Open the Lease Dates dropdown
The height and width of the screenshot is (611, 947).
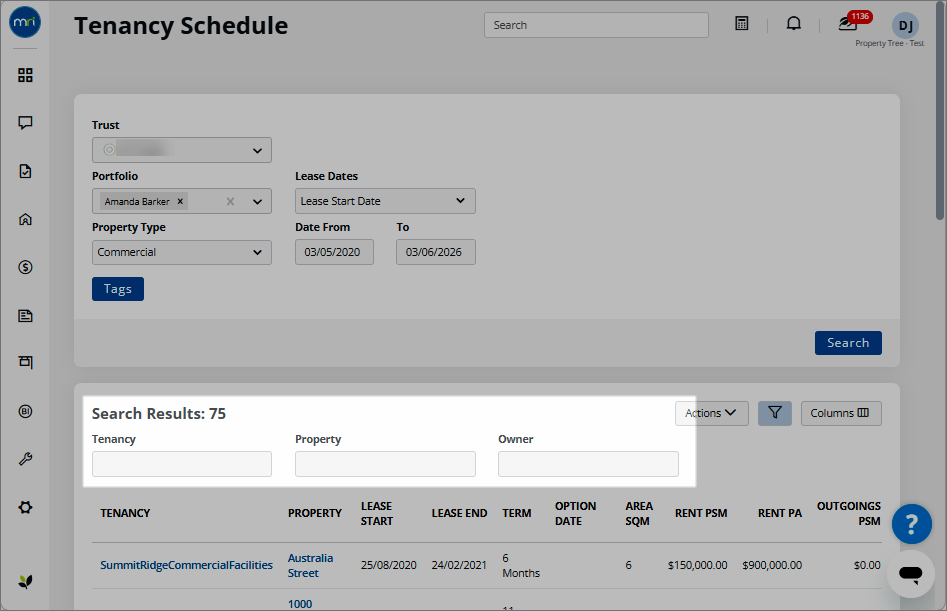click(x=385, y=201)
